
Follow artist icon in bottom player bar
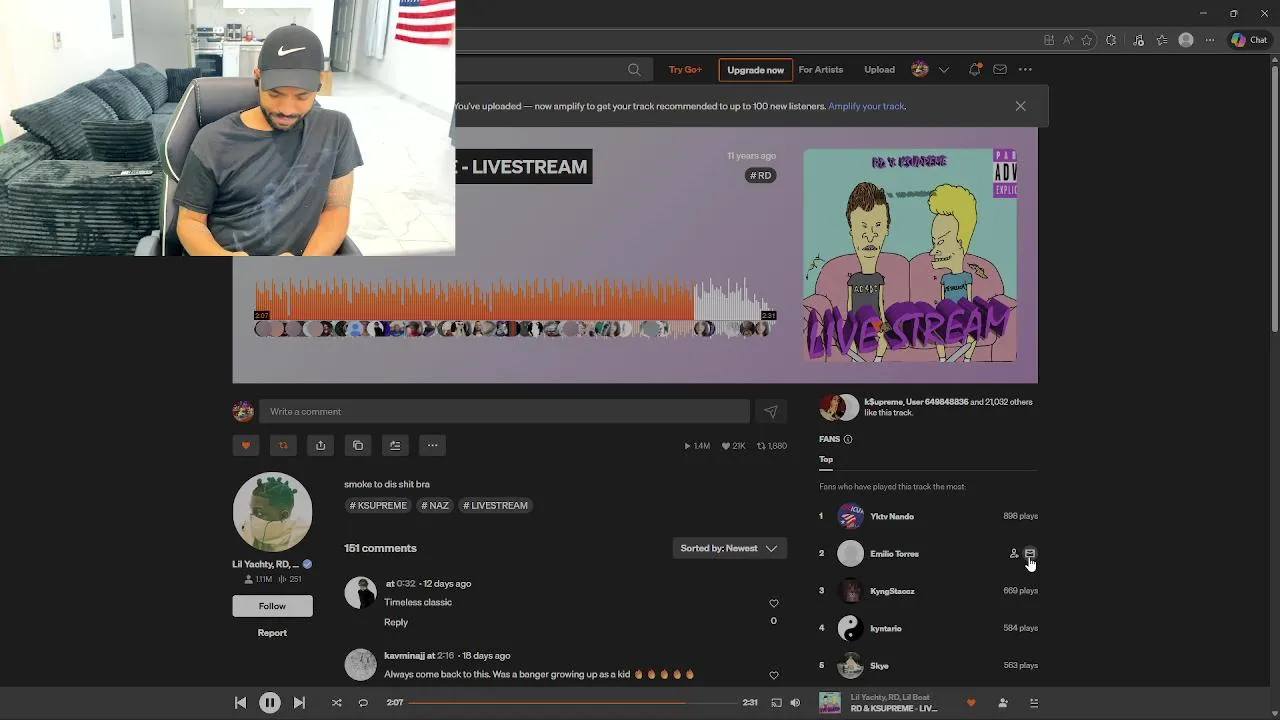[1003, 703]
